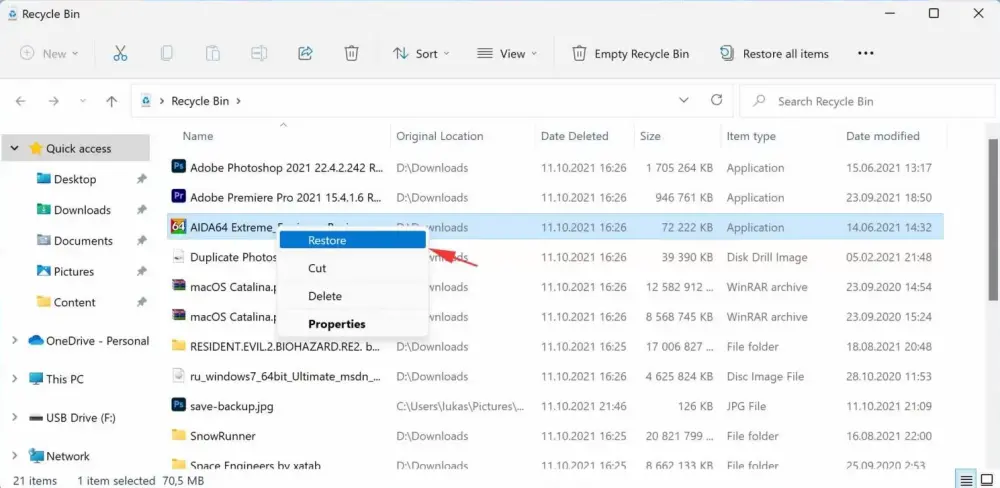Unpin Downloads using its pin icon
Screen dimensions: 1000x488
(142, 210)
